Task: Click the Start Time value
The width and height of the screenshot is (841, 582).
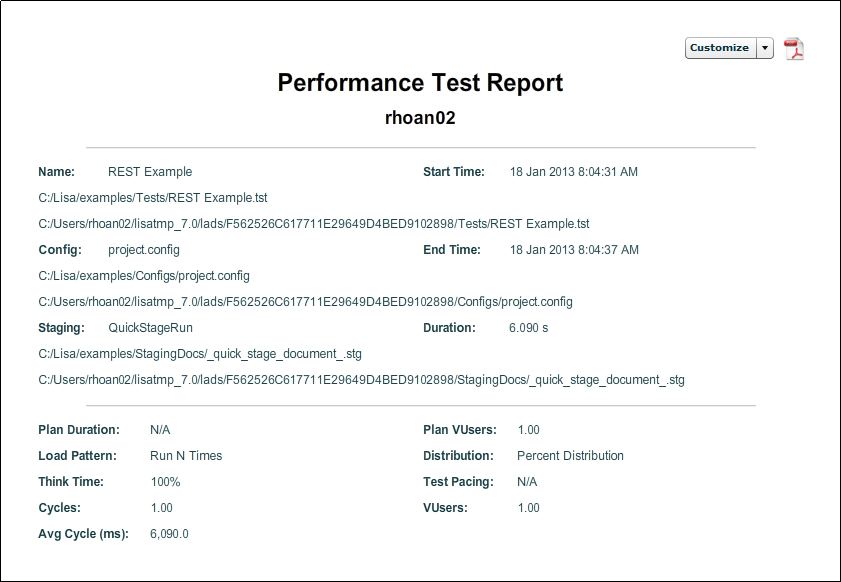Action: pos(577,171)
